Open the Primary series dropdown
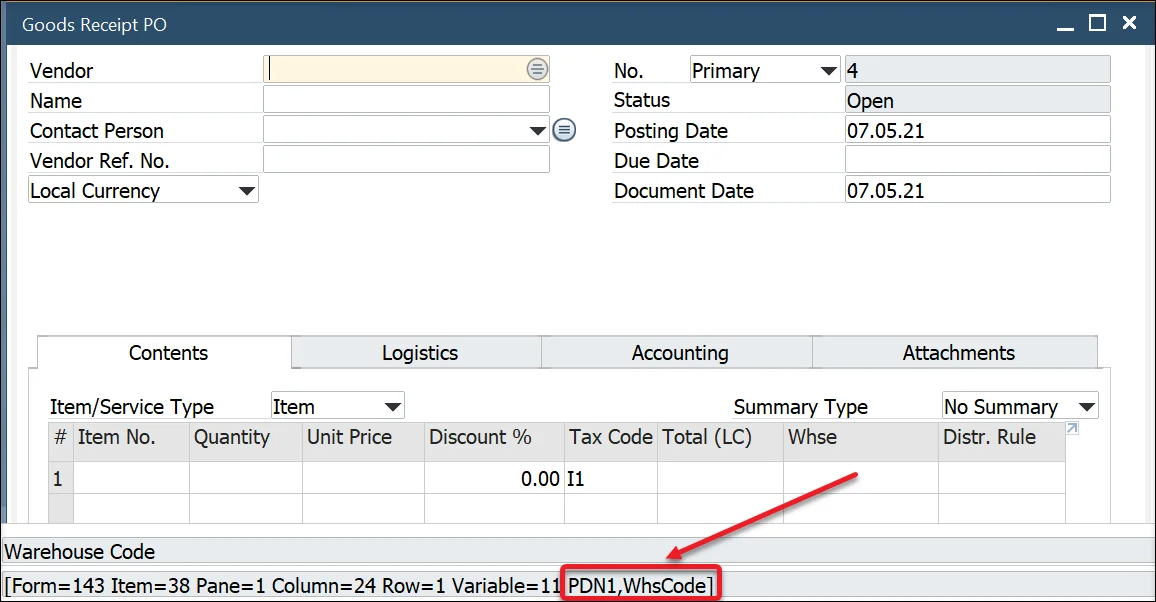Image resolution: width=1156 pixels, height=602 pixels. point(828,71)
